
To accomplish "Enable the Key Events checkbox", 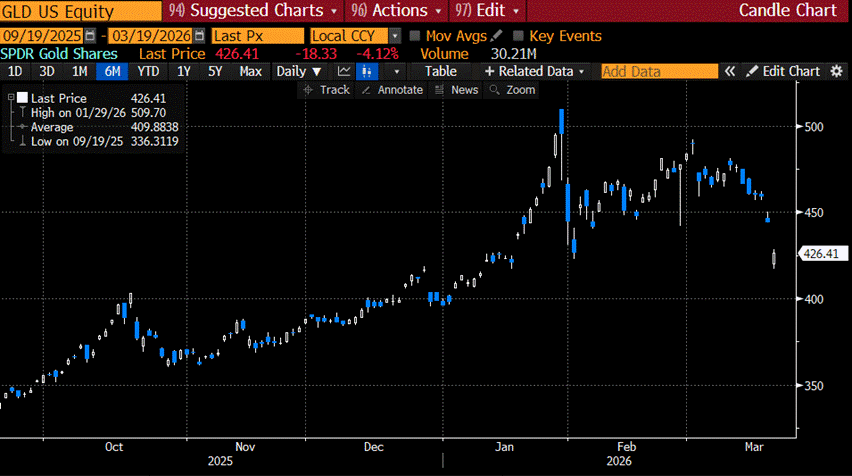I will (517, 36).
